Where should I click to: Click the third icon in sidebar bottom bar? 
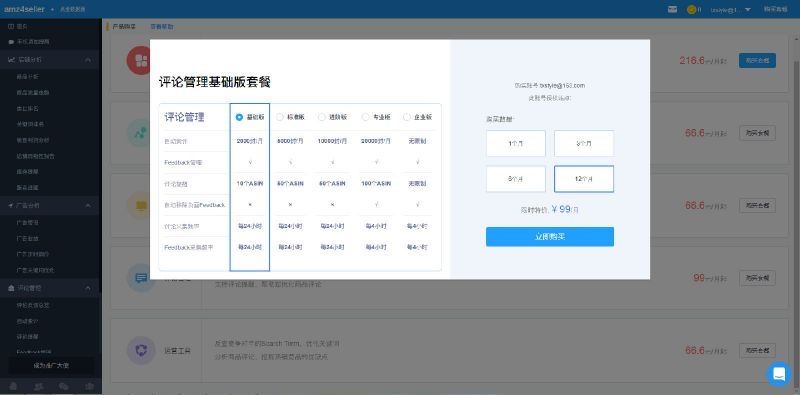(64, 386)
